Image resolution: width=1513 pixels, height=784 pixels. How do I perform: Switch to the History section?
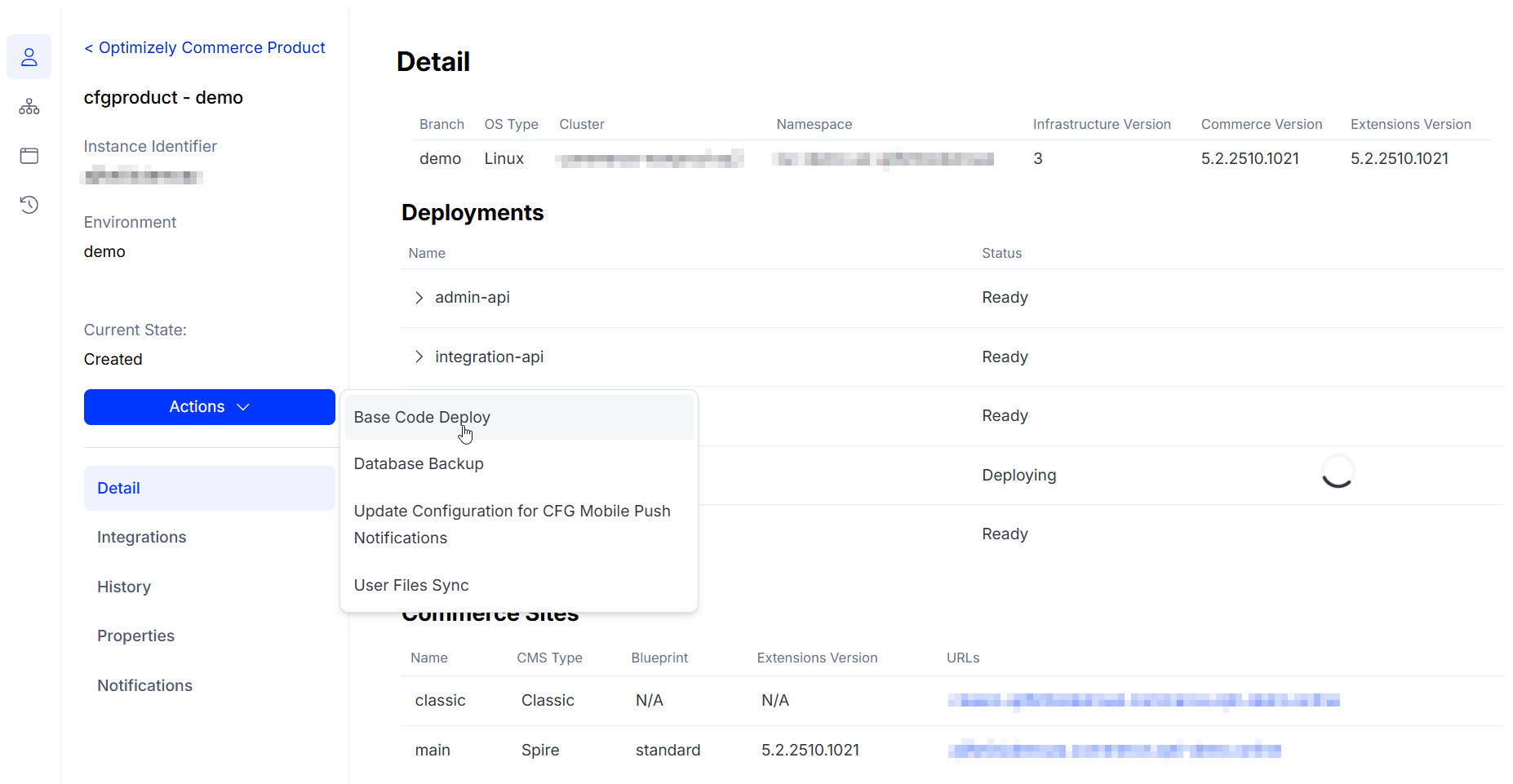(x=124, y=587)
